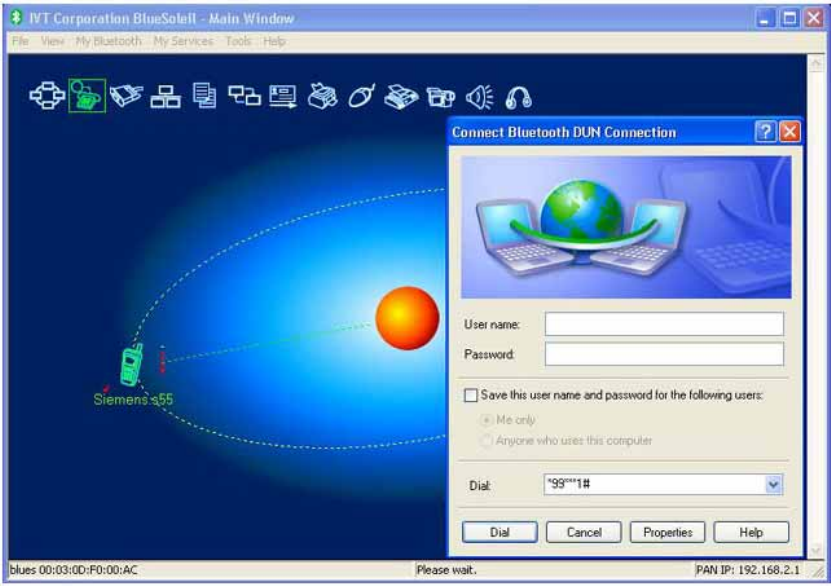Open the Tools menu
The image size is (831, 586).
pos(238,41)
